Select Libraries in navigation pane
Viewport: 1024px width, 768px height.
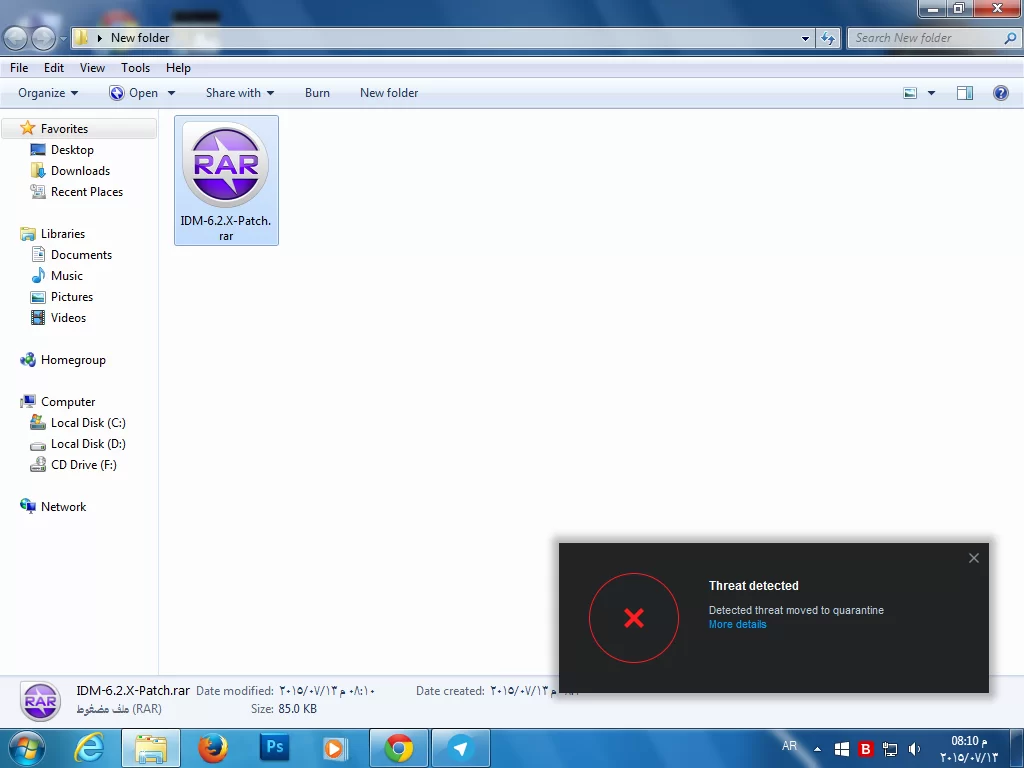pyautogui.click(x=63, y=234)
